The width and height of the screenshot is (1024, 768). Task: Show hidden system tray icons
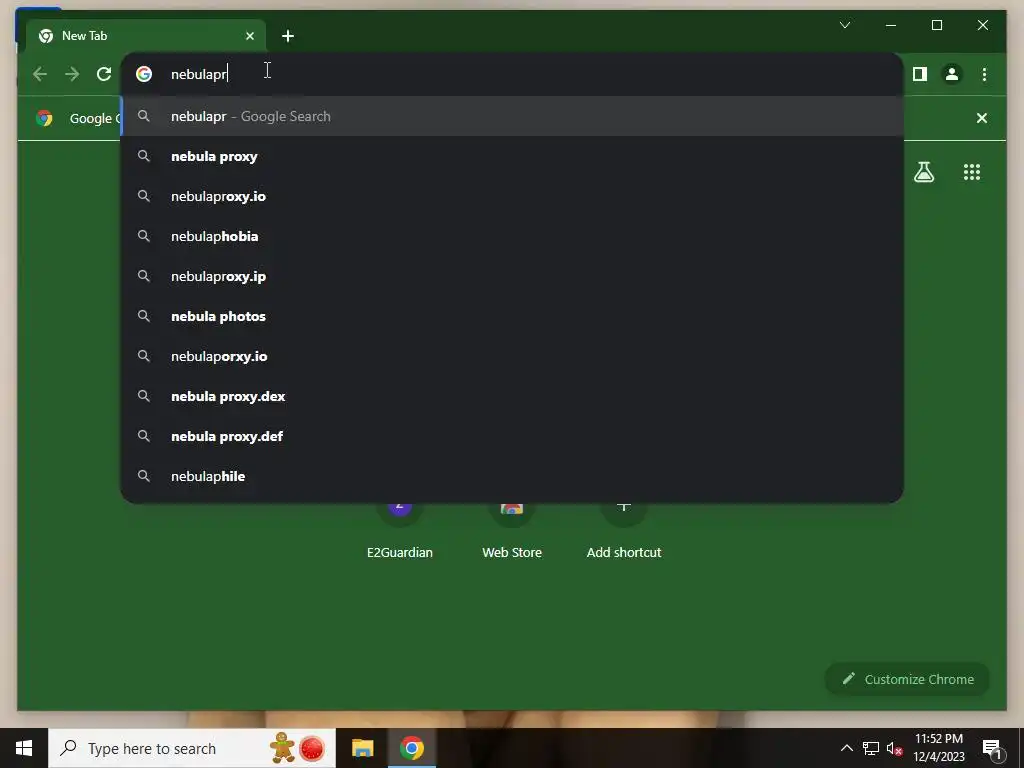click(x=846, y=748)
